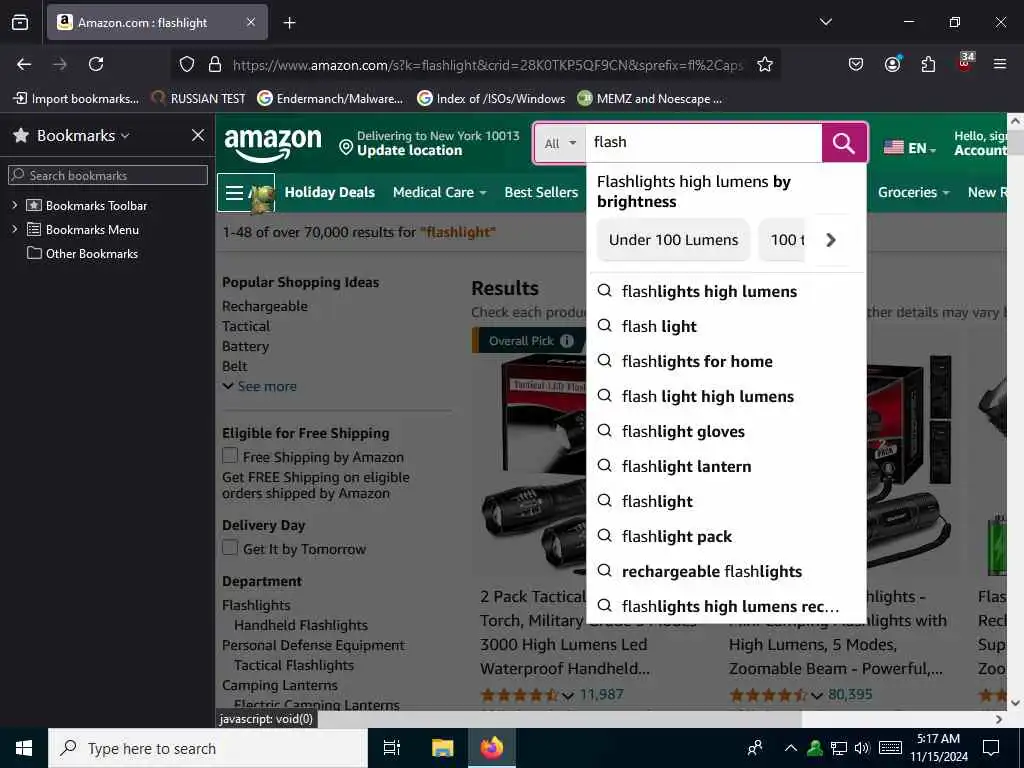Open Handheld Flashlights department link

point(301,625)
